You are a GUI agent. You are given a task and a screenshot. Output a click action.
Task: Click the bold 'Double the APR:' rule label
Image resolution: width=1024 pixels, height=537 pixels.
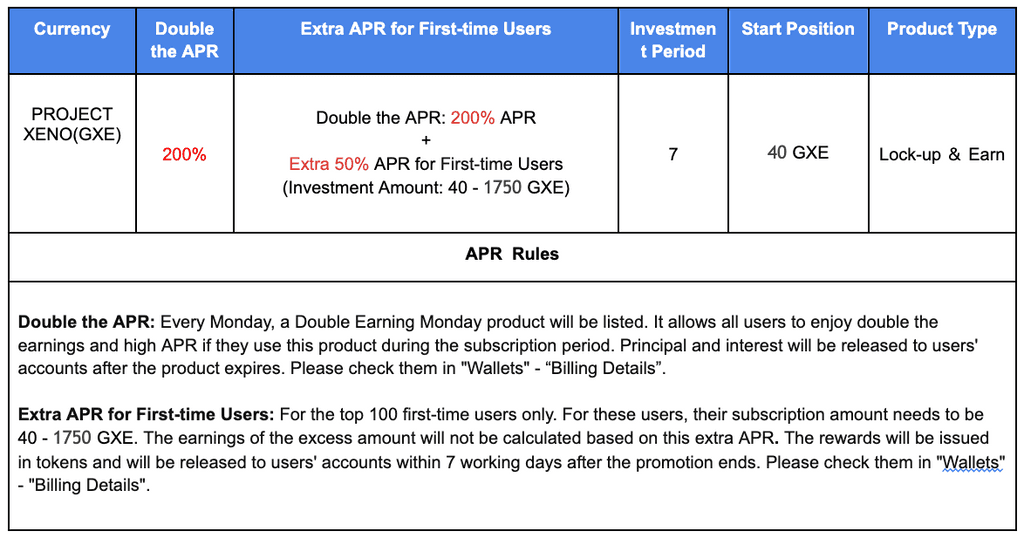tap(86, 322)
